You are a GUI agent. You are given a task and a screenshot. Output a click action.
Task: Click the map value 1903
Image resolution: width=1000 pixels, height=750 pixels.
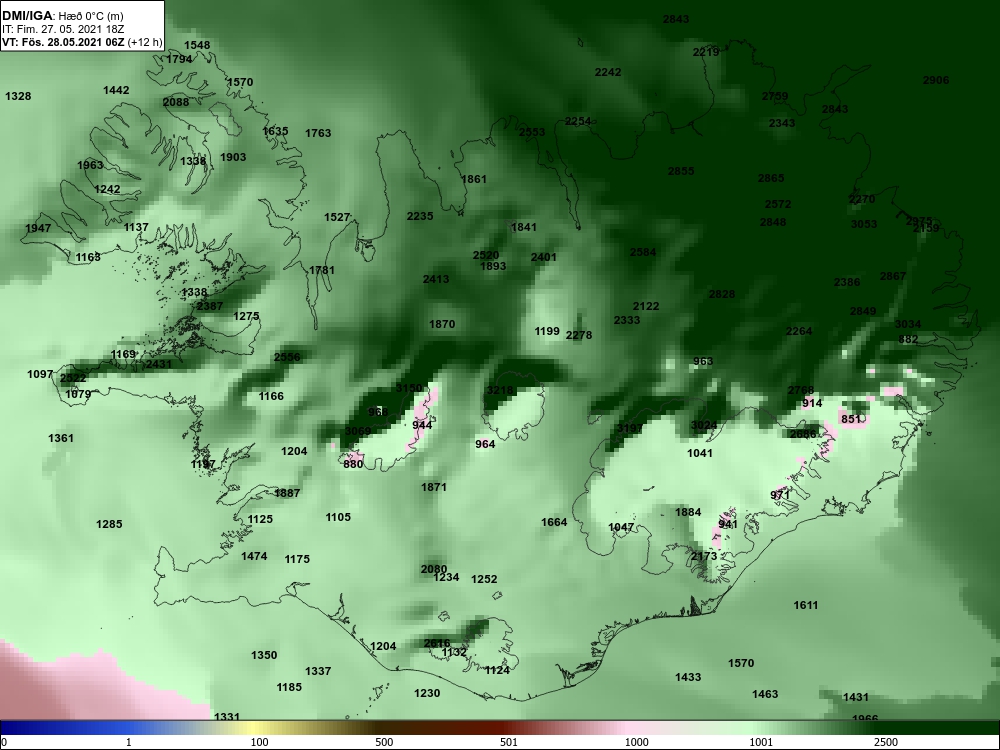(233, 158)
